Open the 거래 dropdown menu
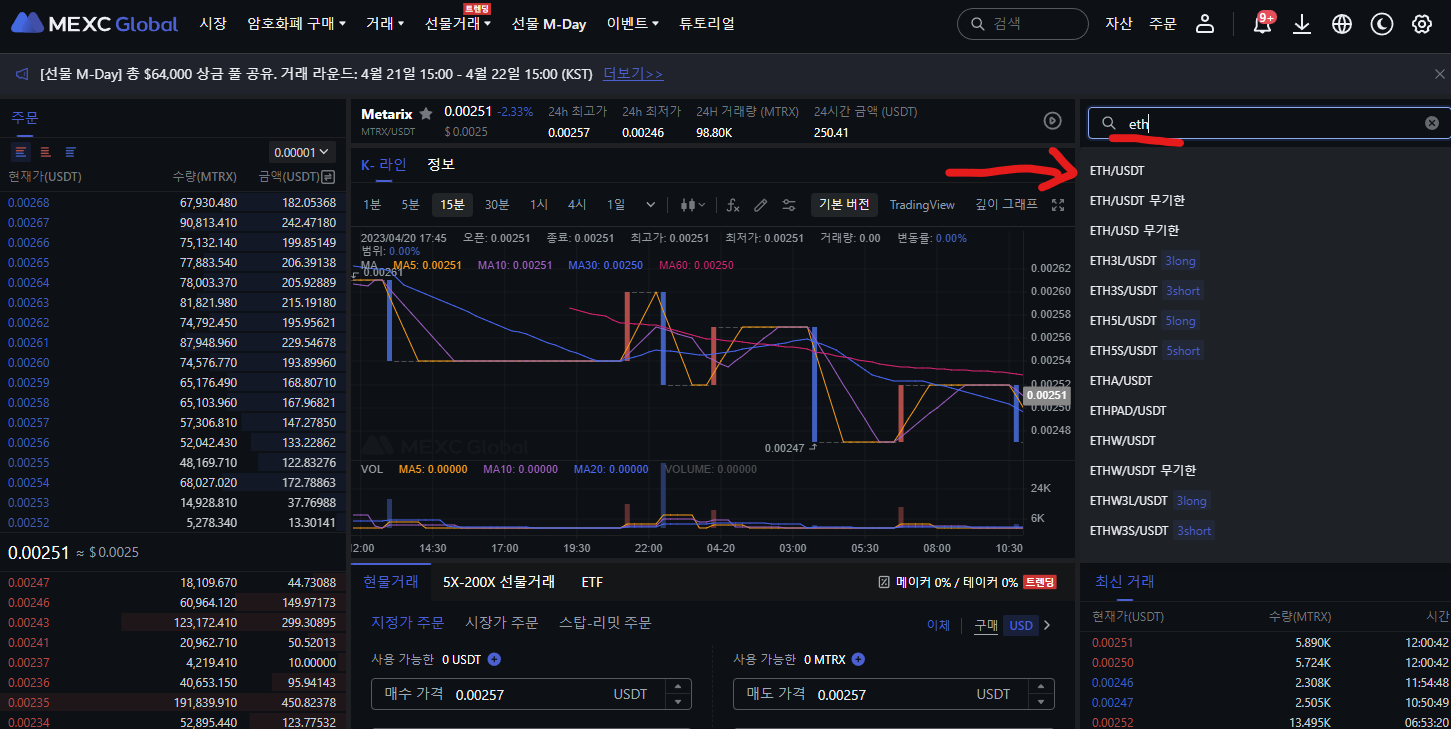1451x729 pixels. (385, 23)
